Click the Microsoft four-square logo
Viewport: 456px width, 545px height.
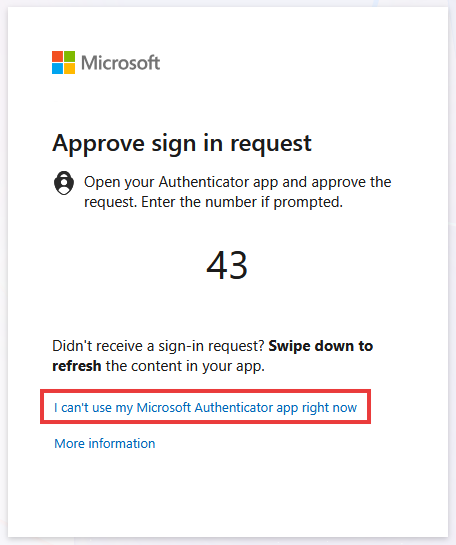pyautogui.click(x=63, y=63)
